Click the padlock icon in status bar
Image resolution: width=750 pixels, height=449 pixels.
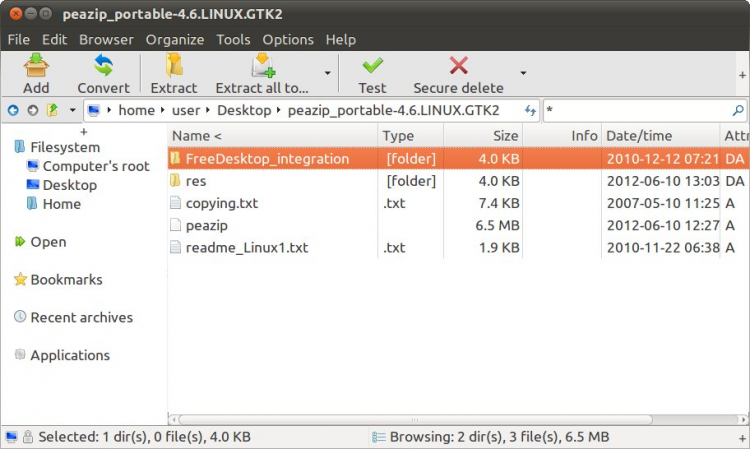28,436
